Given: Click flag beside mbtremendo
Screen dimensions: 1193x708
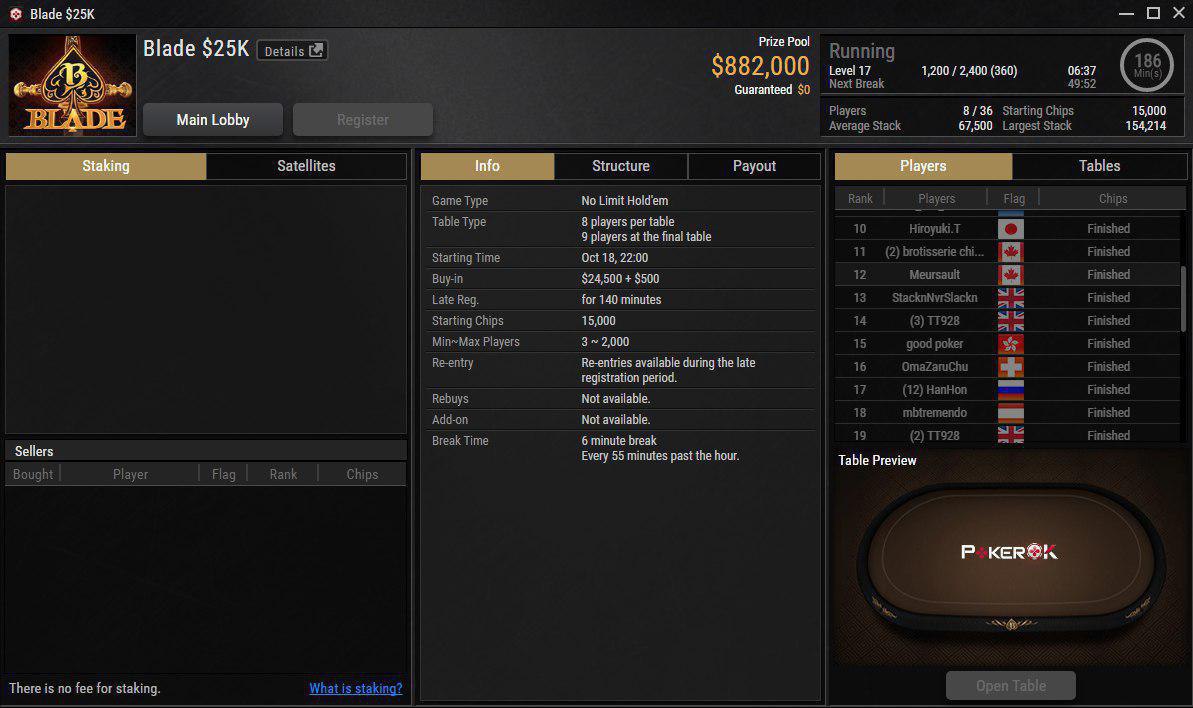Looking at the screenshot, I should [1010, 413].
